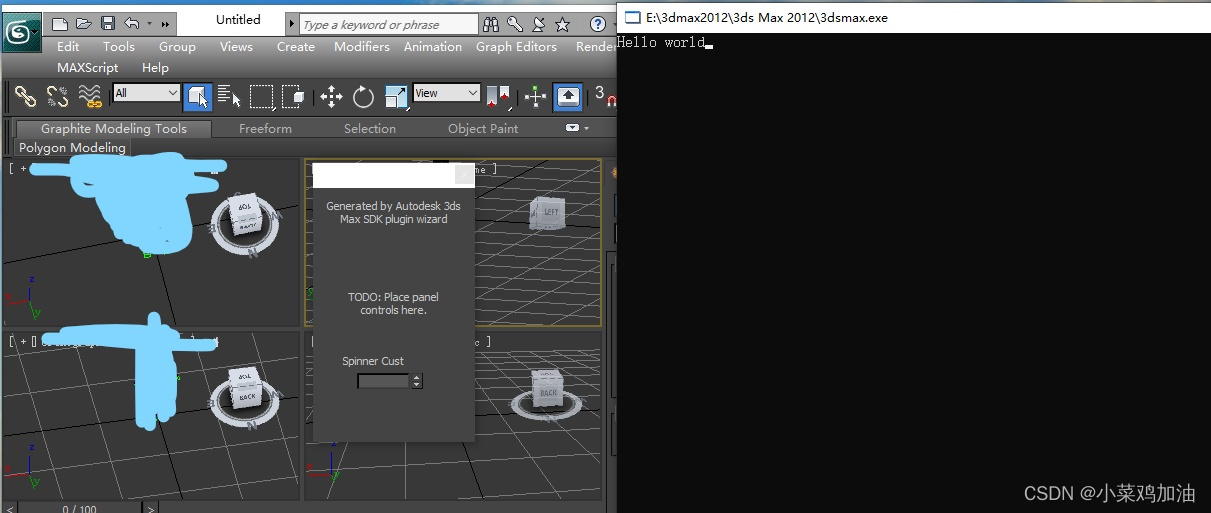Click the Untitled document title
Screen dimensions: 1211x513
[x=238, y=19]
